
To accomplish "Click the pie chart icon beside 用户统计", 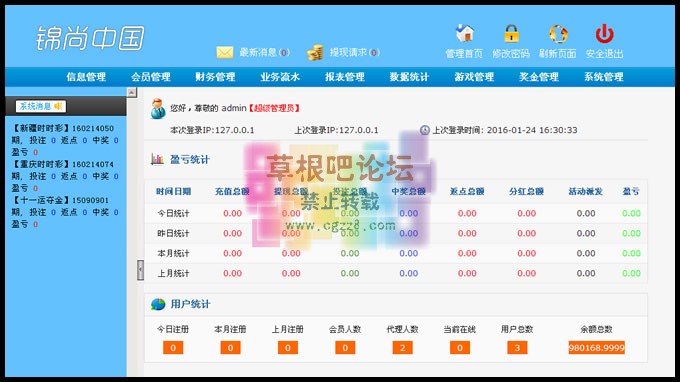I will 158,304.
